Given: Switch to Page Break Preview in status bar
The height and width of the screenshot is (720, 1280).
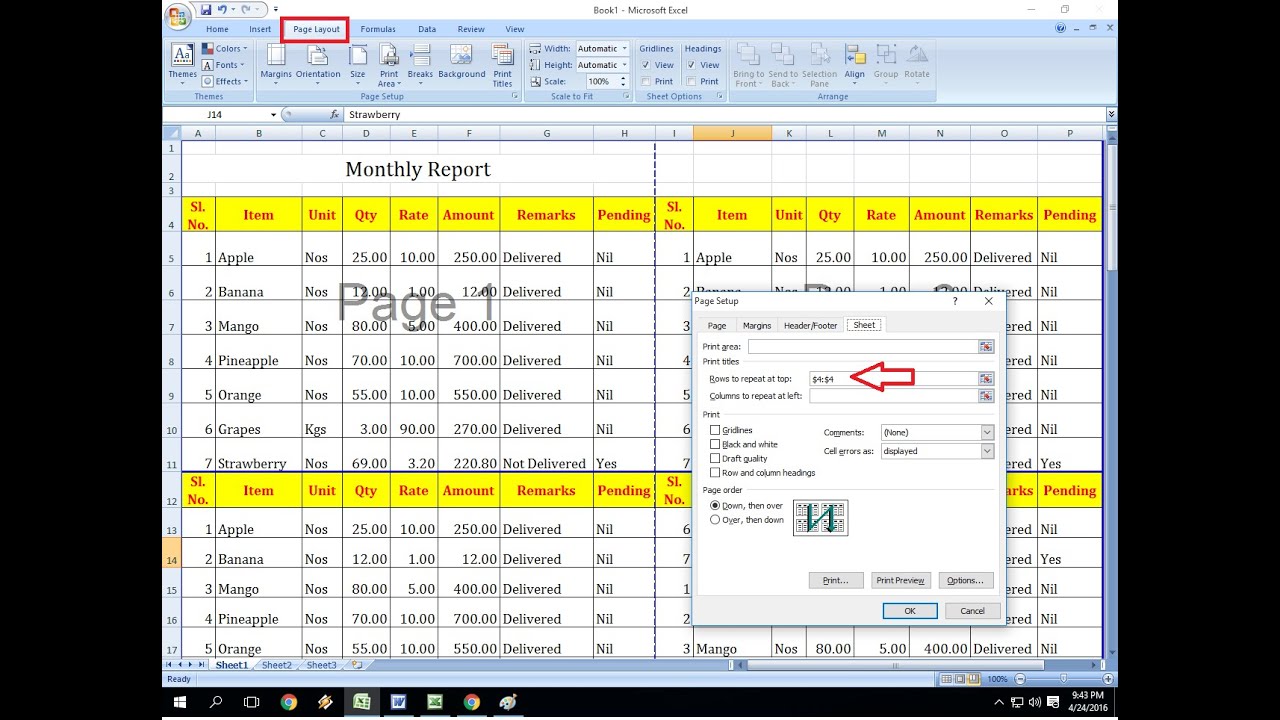Looking at the screenshot, I should pos(972,679).
